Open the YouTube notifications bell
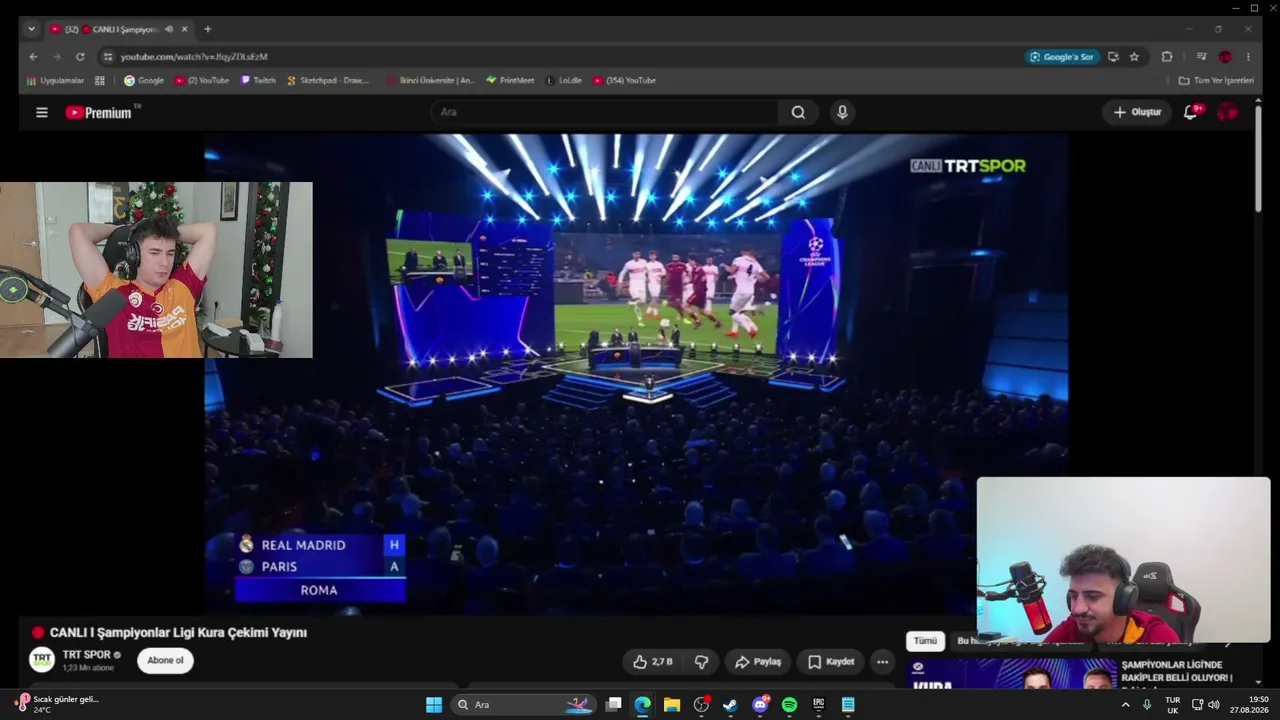Screen dimensions: 1280x720 (x=1190, y=112)
